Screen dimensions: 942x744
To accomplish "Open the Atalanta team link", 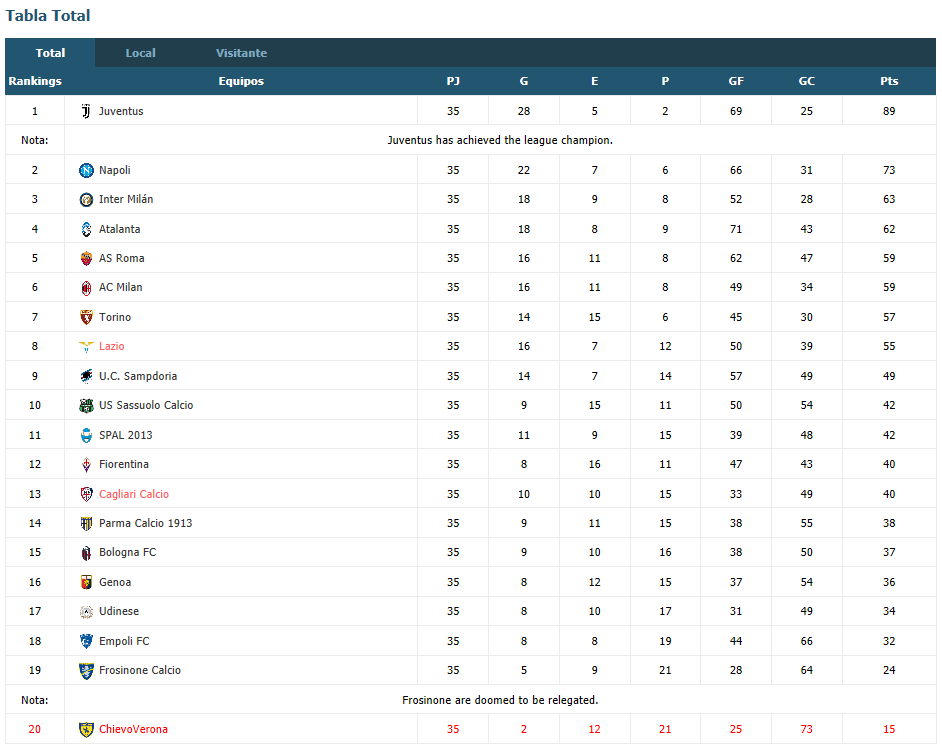I will [x=119, y=229].
